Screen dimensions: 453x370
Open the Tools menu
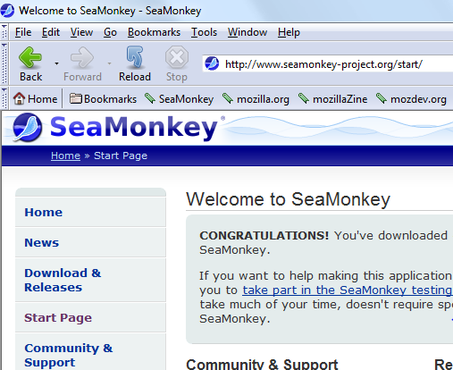coord(204,32)
